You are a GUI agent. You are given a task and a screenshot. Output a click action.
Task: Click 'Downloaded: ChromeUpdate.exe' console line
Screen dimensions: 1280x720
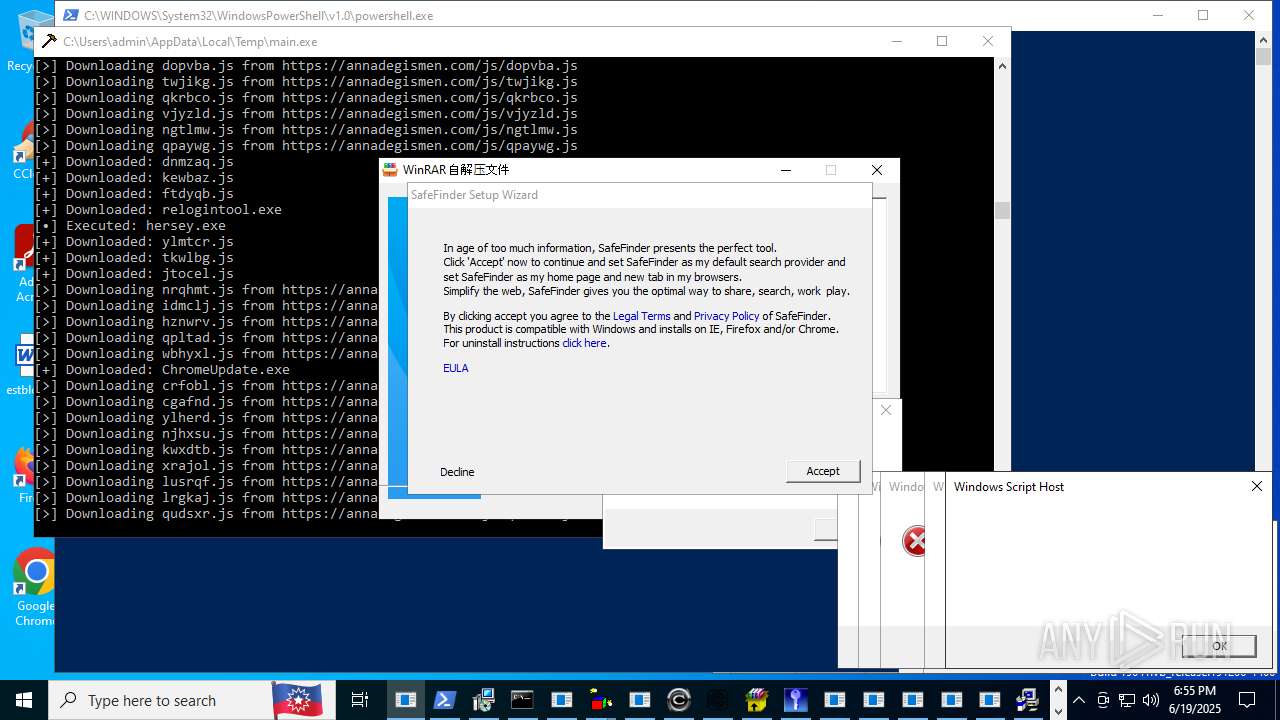click(x=162, y=370)
